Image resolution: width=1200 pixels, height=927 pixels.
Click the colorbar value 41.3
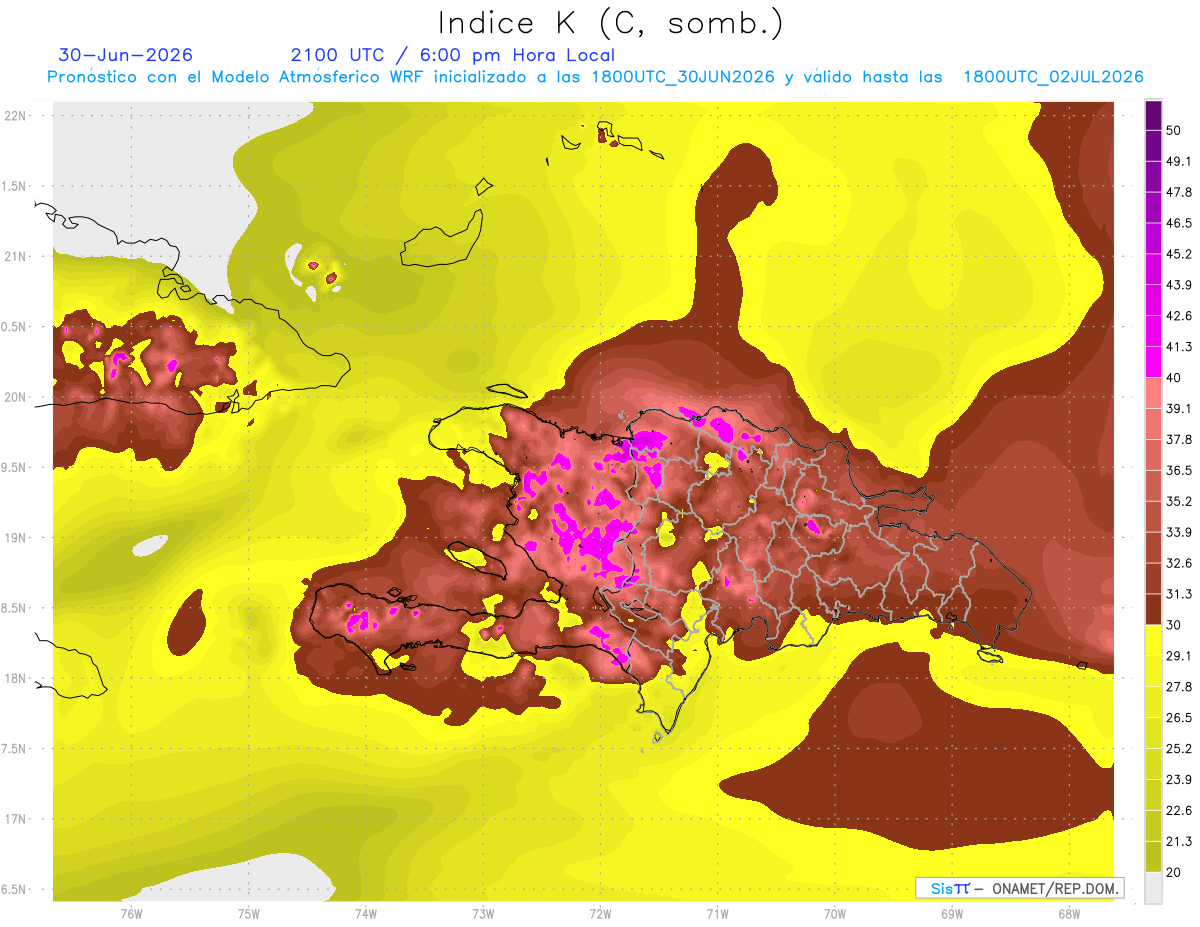(x=1178, y=347)
